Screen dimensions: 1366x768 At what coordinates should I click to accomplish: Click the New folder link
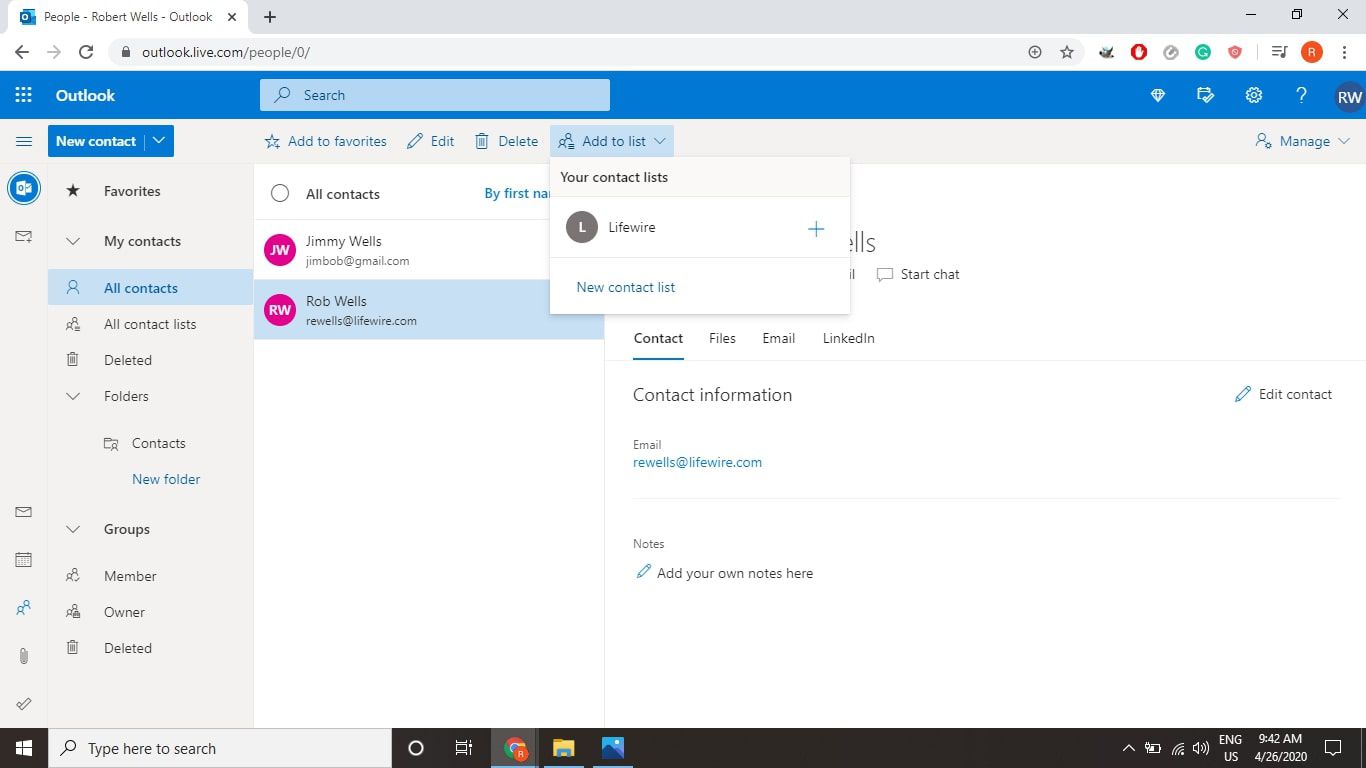[166, 479]
